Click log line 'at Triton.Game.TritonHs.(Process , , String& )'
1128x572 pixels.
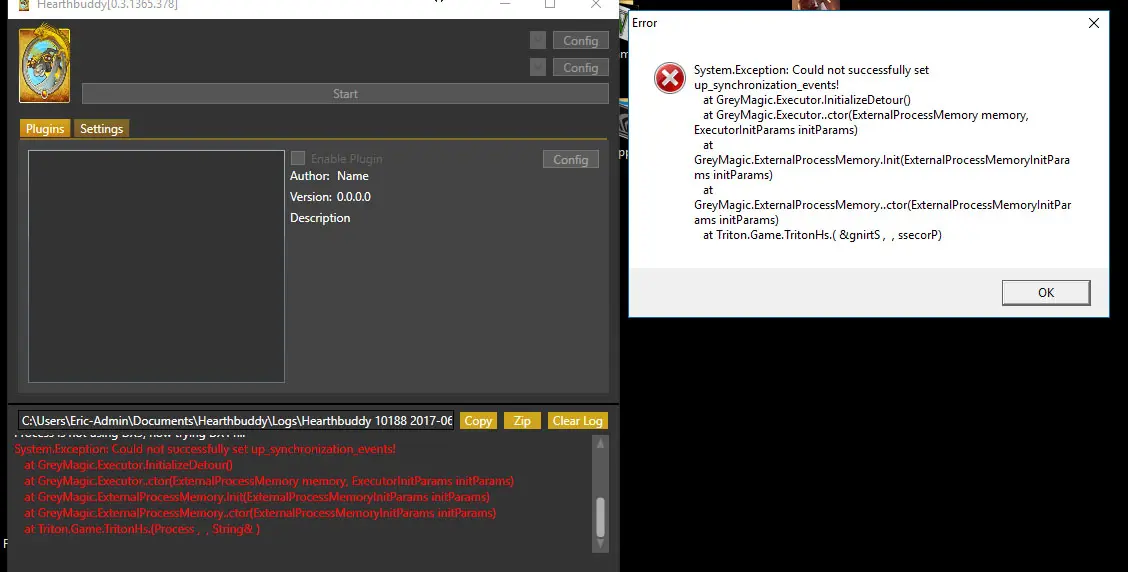pyautogui.click(x=142, y=529)
